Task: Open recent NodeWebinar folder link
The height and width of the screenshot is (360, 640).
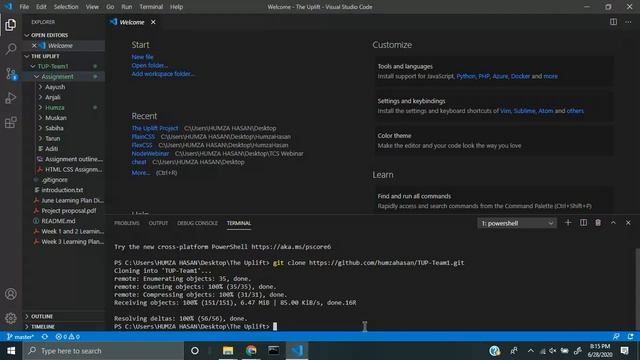Action: coord(150,153)
